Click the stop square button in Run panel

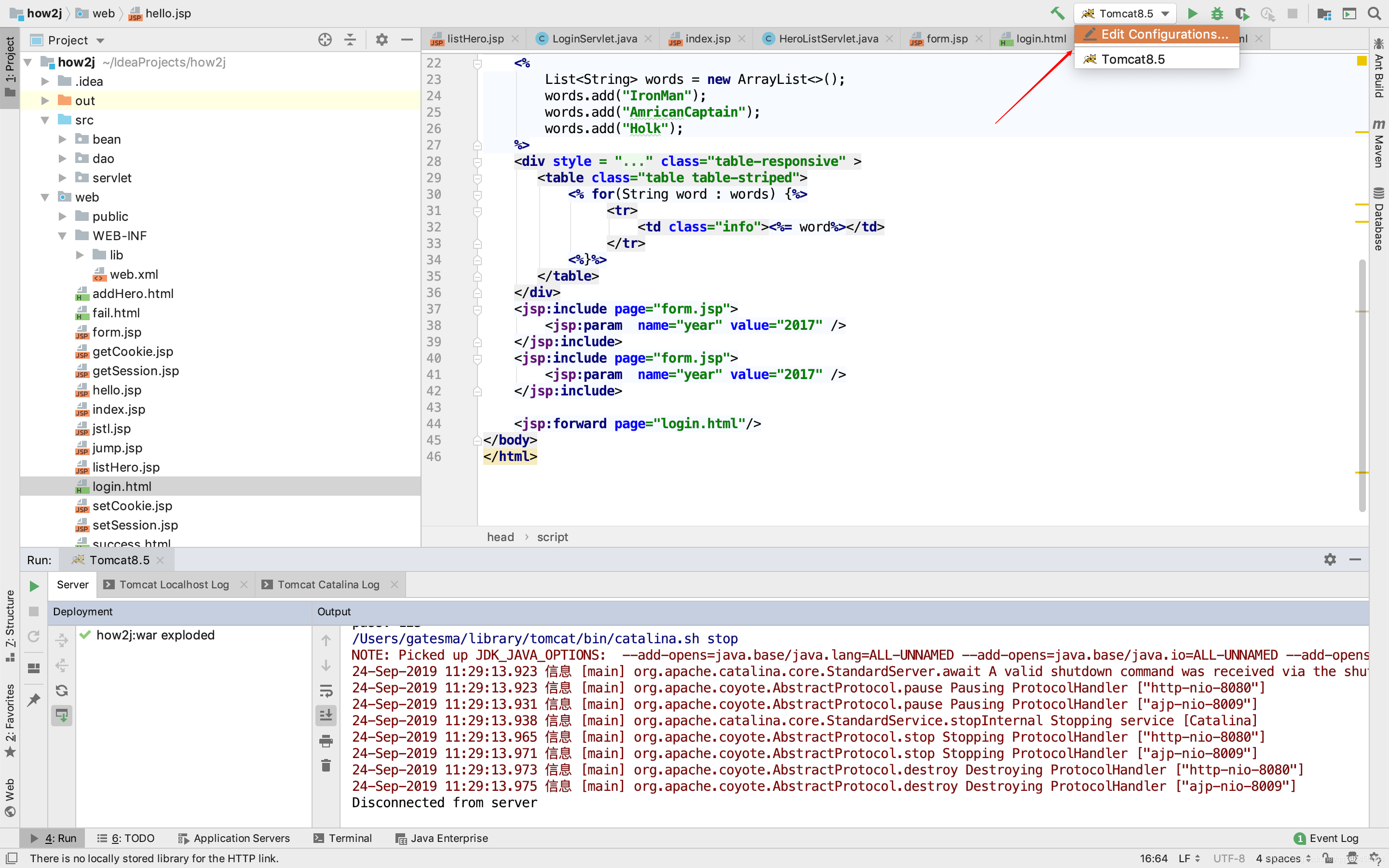(x=34, y=611)
